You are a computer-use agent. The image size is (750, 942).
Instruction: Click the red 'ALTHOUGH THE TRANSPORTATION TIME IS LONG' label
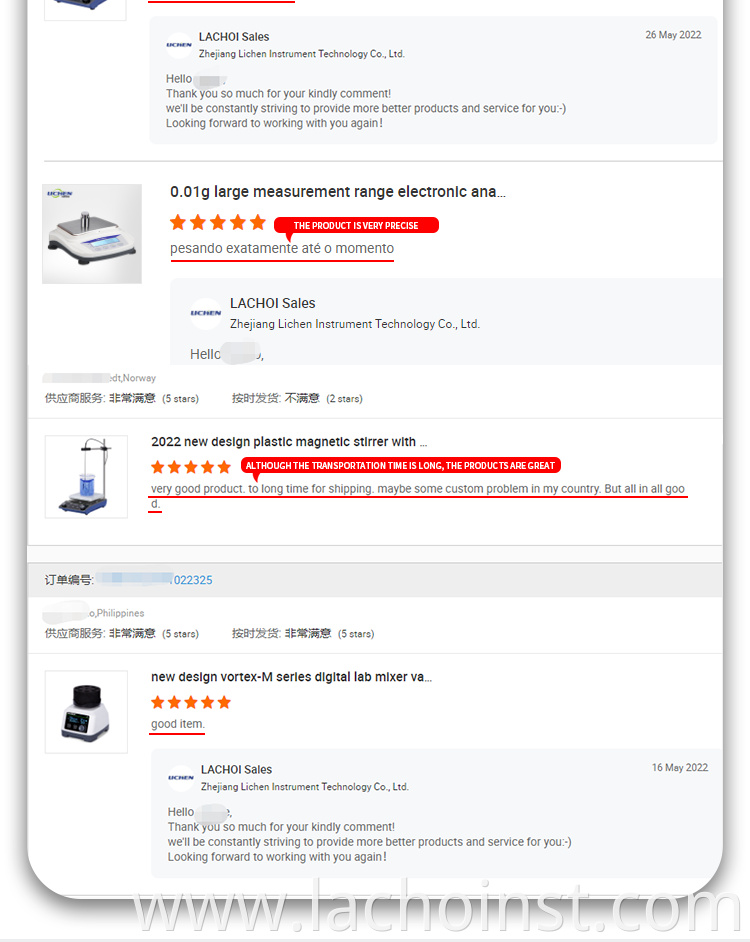coord(400,466)
